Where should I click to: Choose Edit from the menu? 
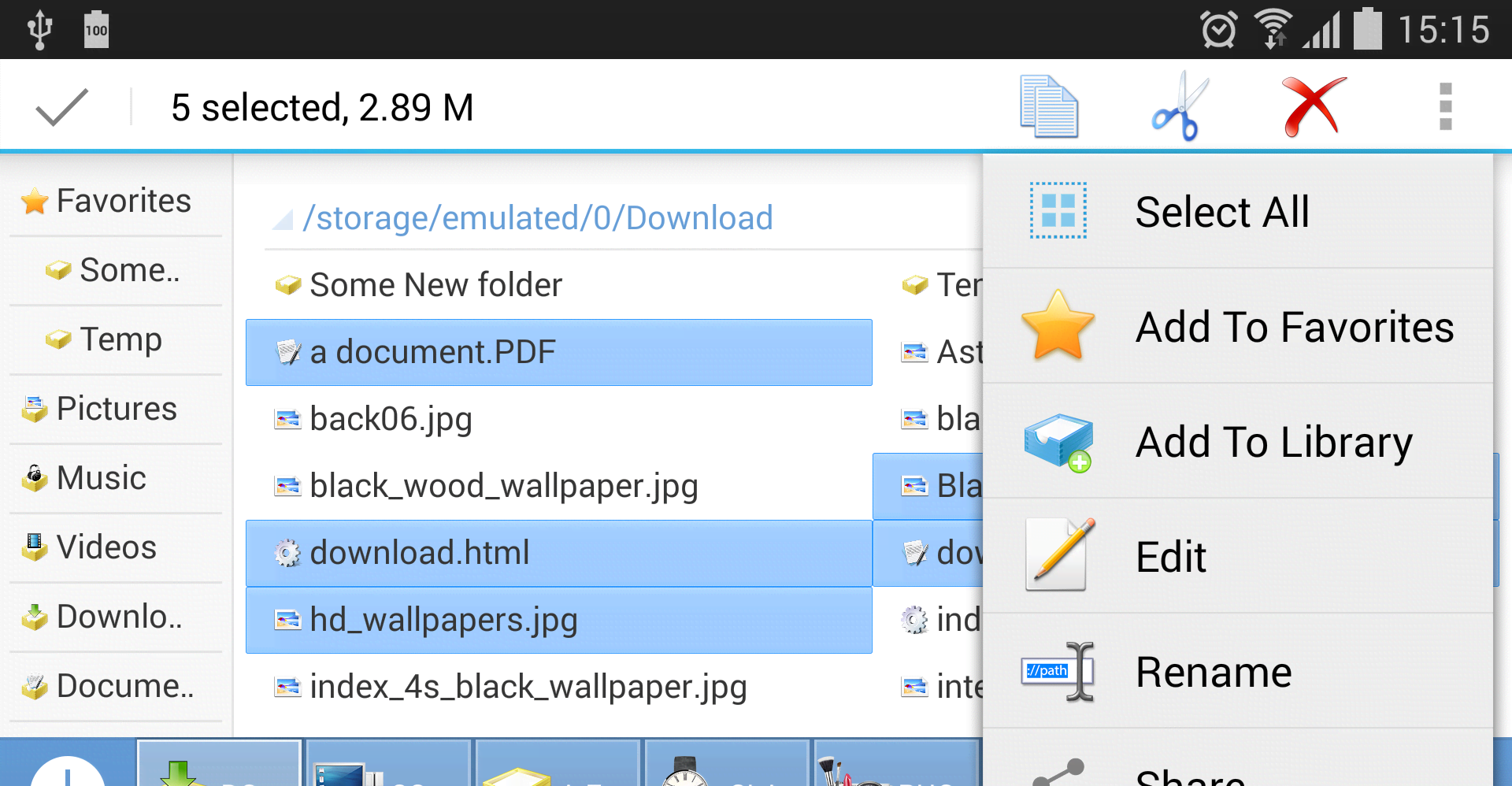(1238, 557)
